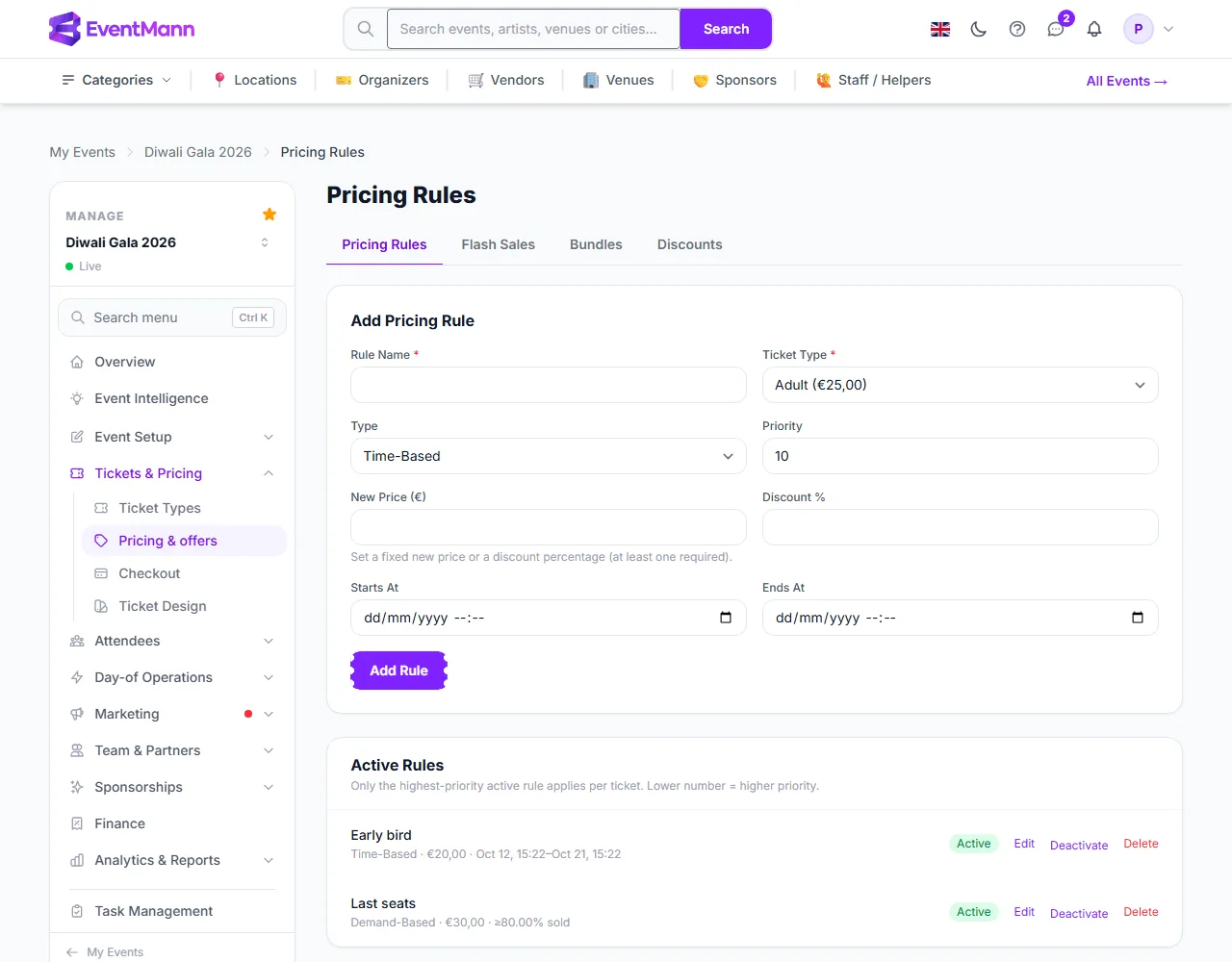Focus the events search field
The image size is (1232, 962).
[533, 29]
